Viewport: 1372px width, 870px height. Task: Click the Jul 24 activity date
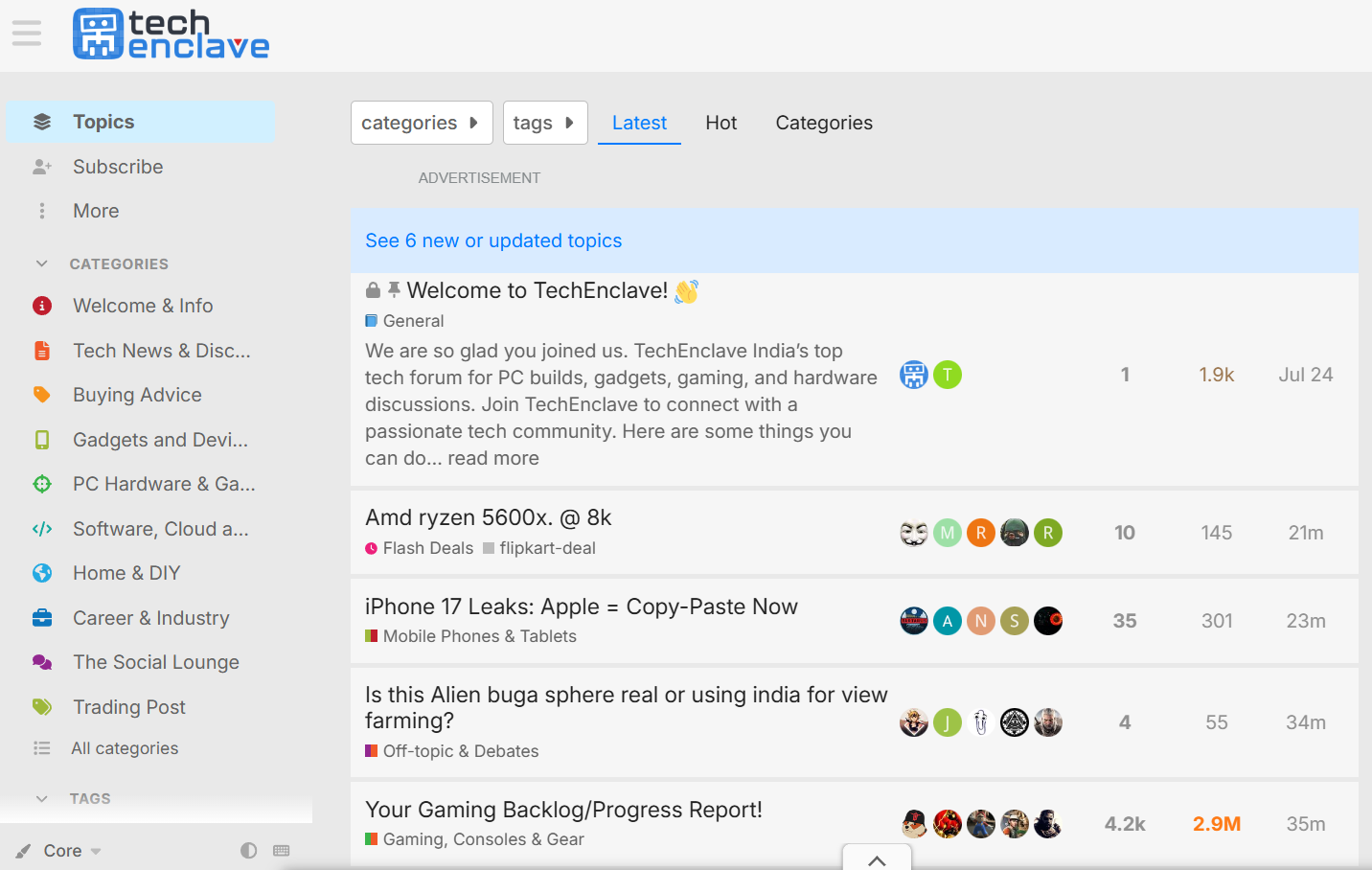(1306, 375)
